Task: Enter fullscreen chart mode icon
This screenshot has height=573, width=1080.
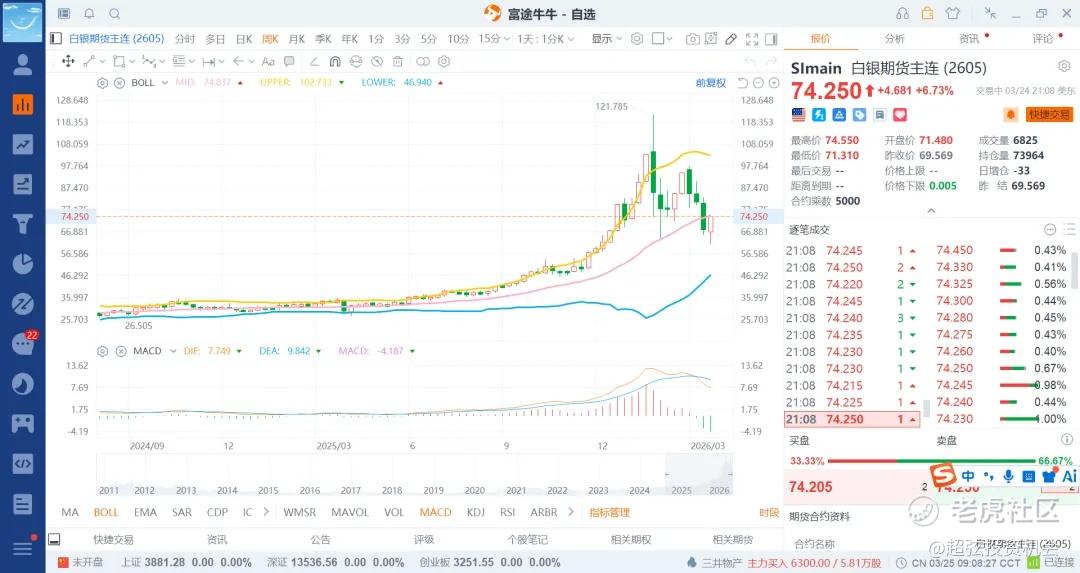Action: tap(752, 39)
